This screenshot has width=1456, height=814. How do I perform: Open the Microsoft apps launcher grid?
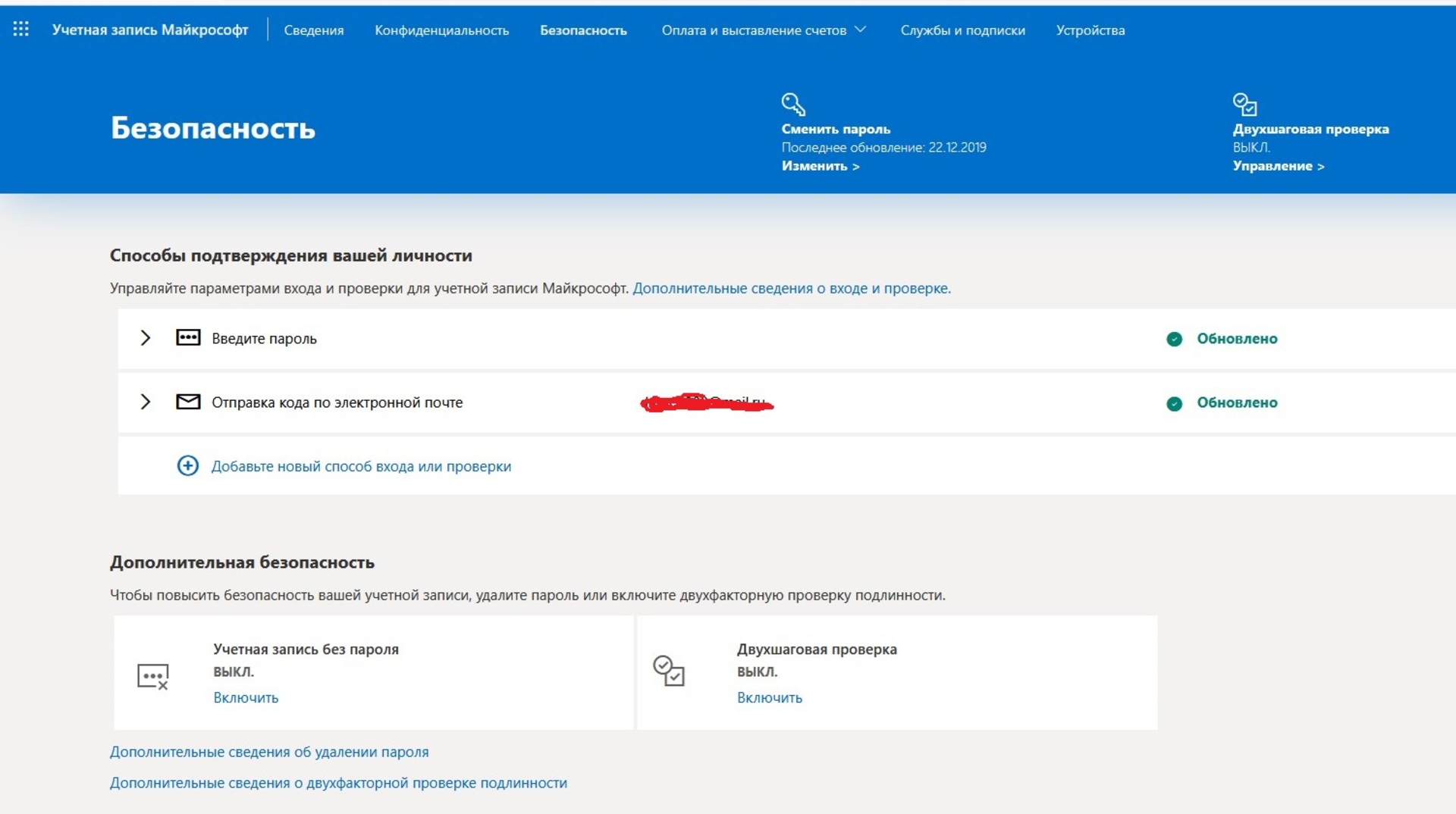(21, 30)
